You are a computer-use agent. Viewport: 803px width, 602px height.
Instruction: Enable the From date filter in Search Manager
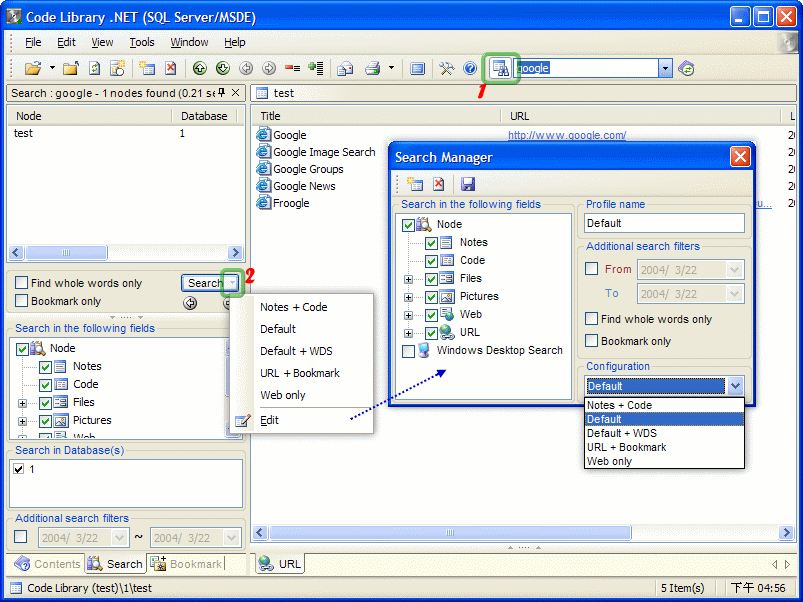[591, 269]
